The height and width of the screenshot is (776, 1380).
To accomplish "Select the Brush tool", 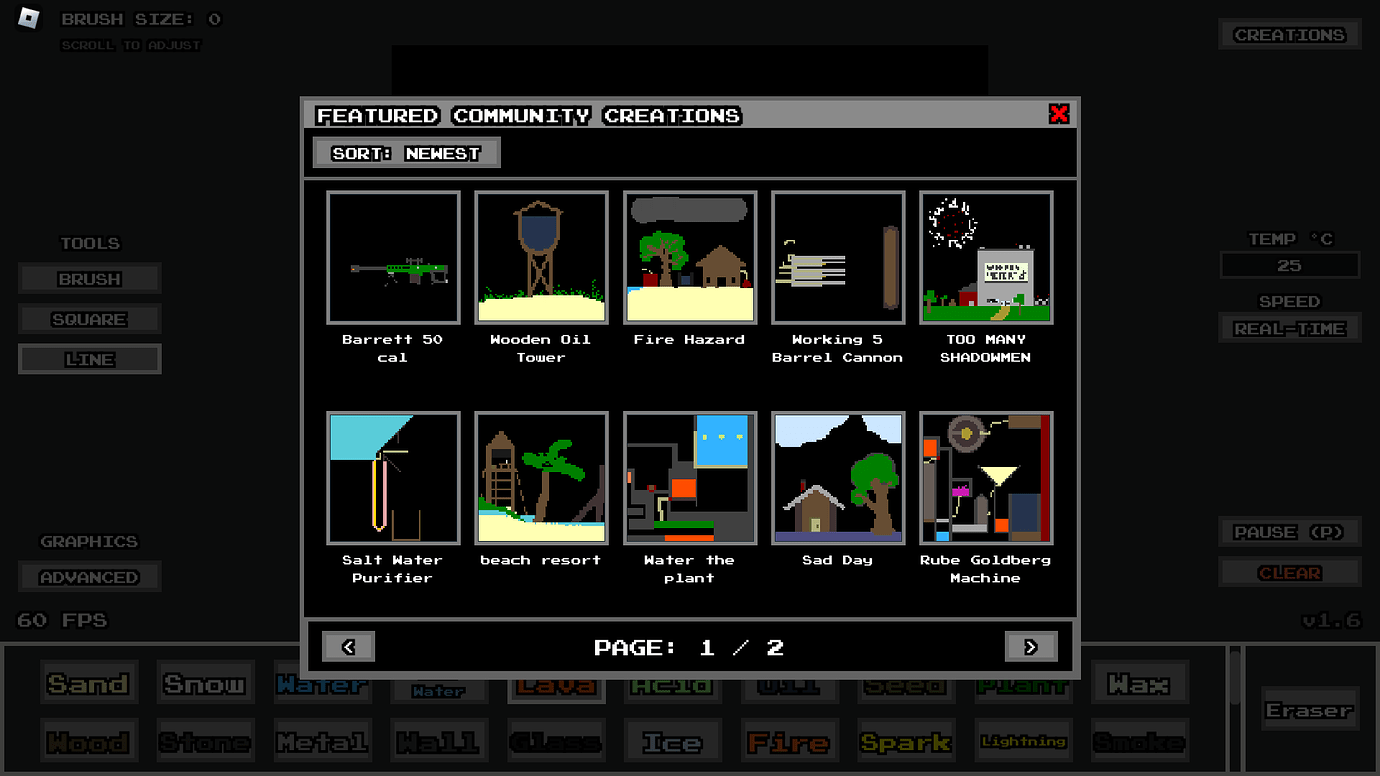I will [x=89, y=278].
